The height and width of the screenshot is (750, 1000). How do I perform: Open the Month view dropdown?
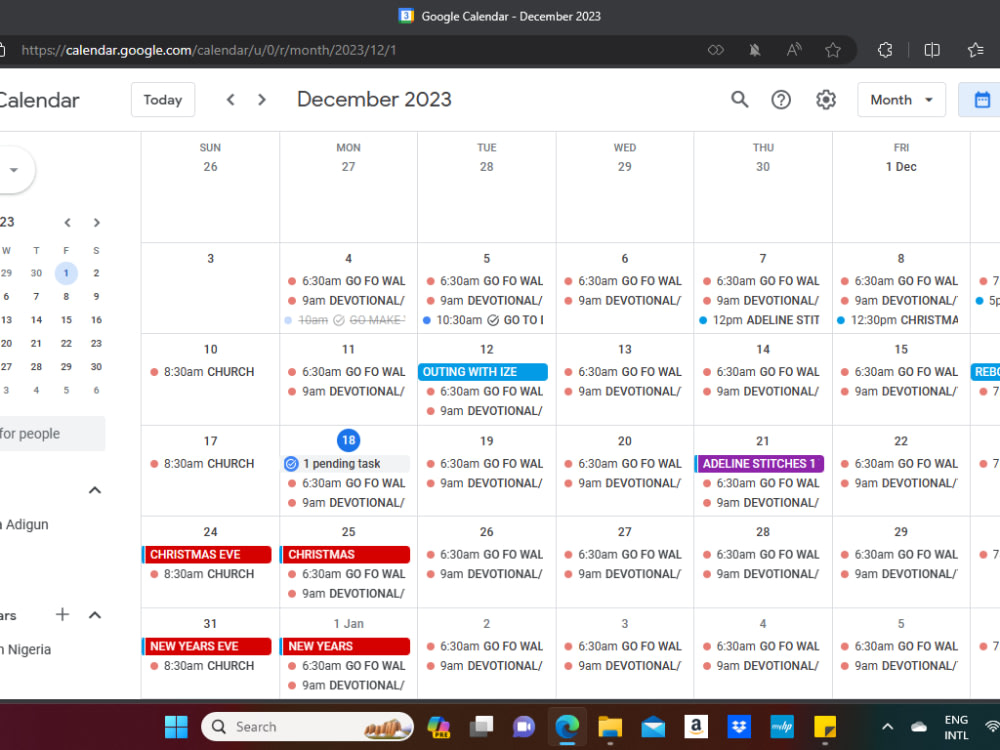901,99
